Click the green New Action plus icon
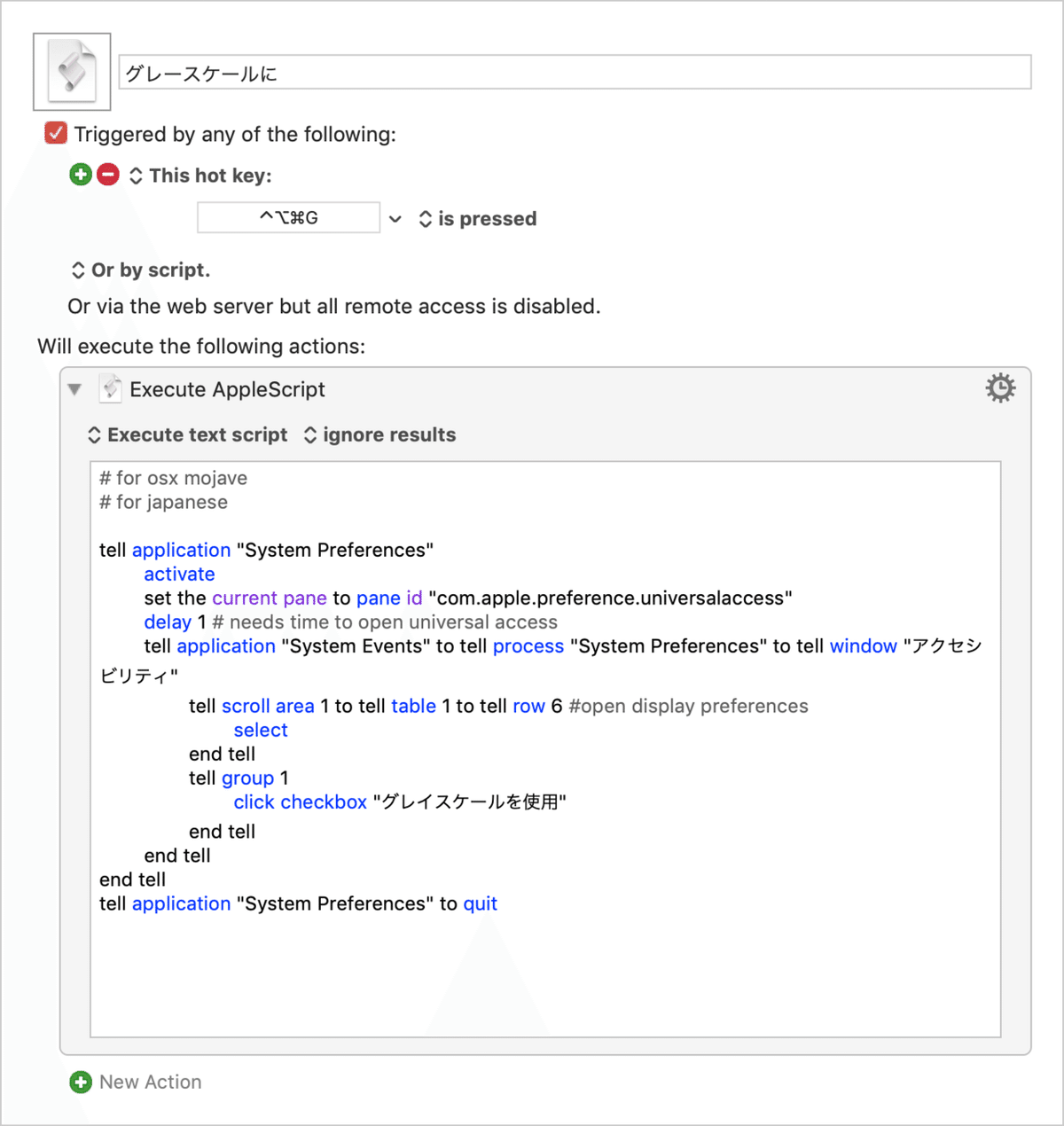 [x=81, y=1082]
